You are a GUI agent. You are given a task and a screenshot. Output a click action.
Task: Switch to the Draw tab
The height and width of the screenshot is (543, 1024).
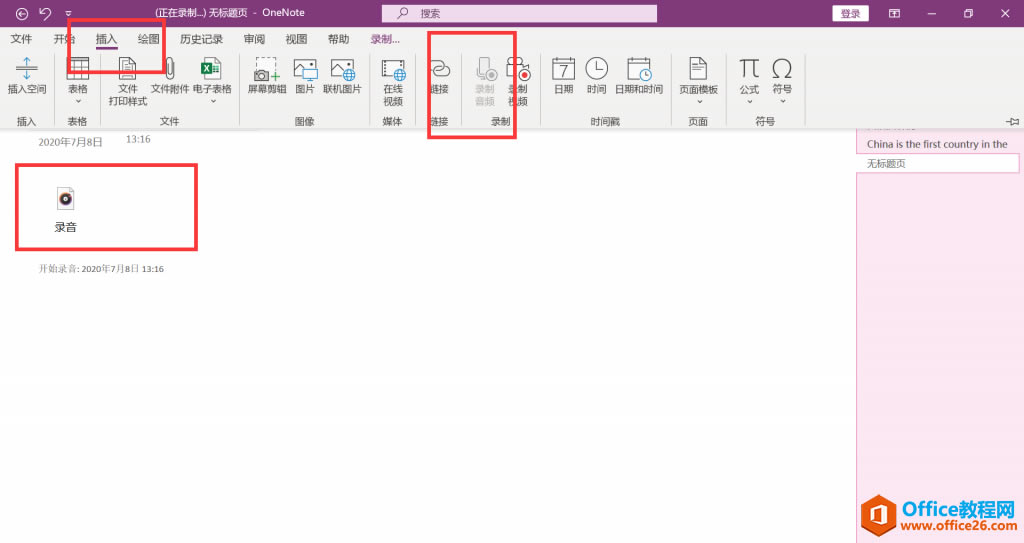148,39
